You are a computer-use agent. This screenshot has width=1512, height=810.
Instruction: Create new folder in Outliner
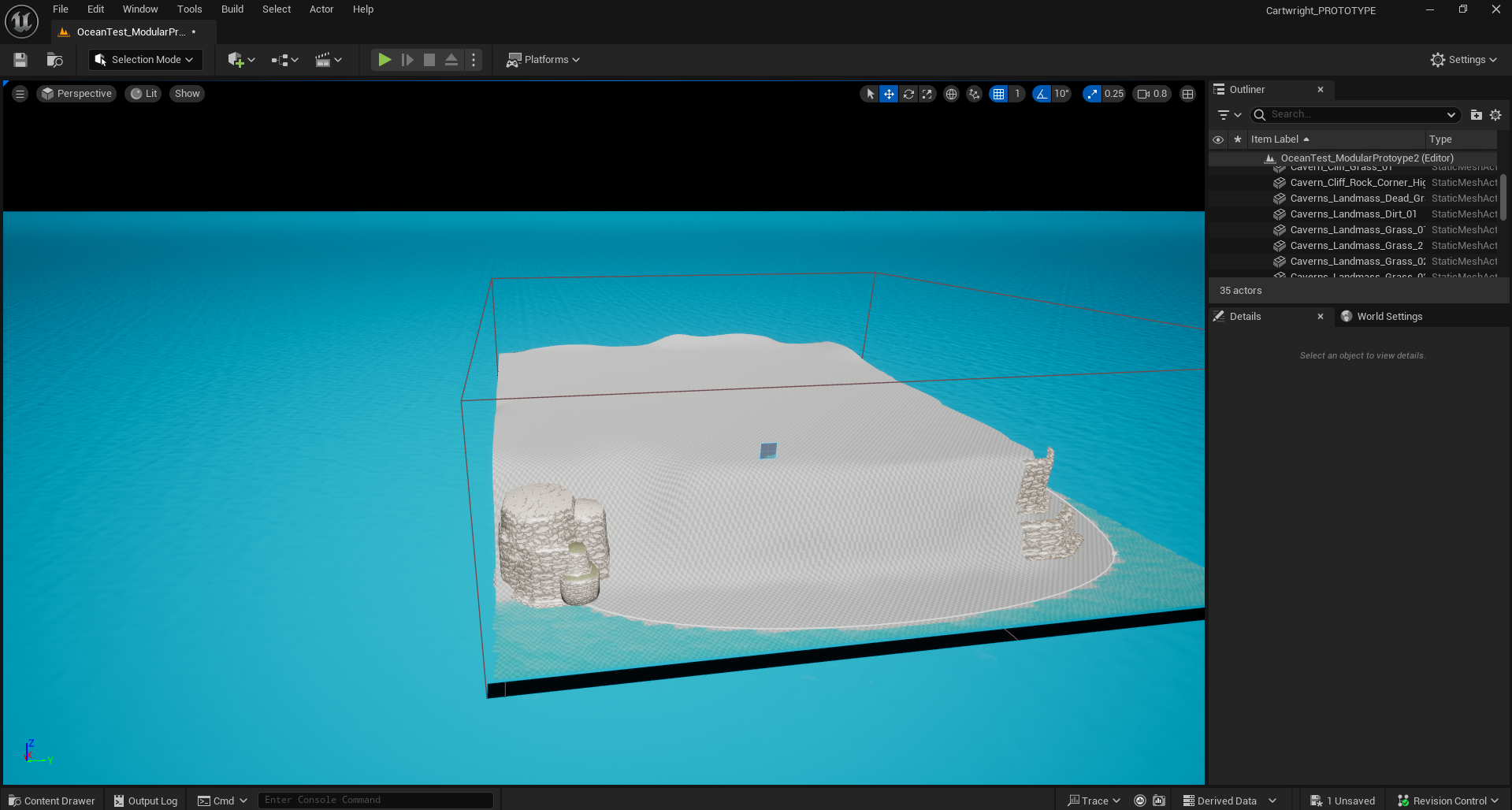point(1477,115)
